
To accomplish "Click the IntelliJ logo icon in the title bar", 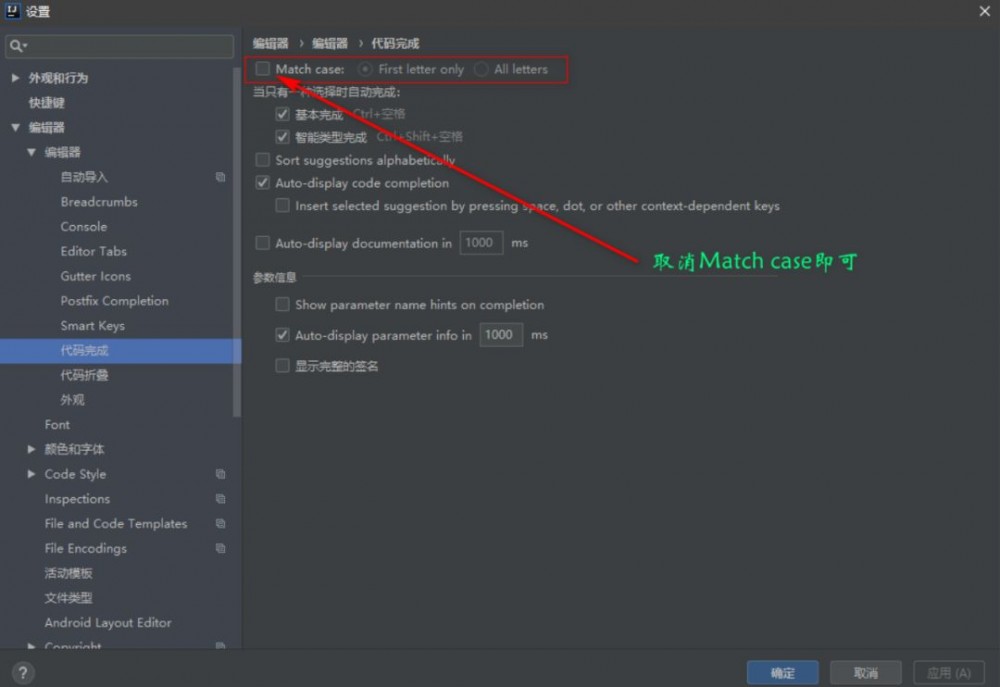I will (x=12, y=11).
